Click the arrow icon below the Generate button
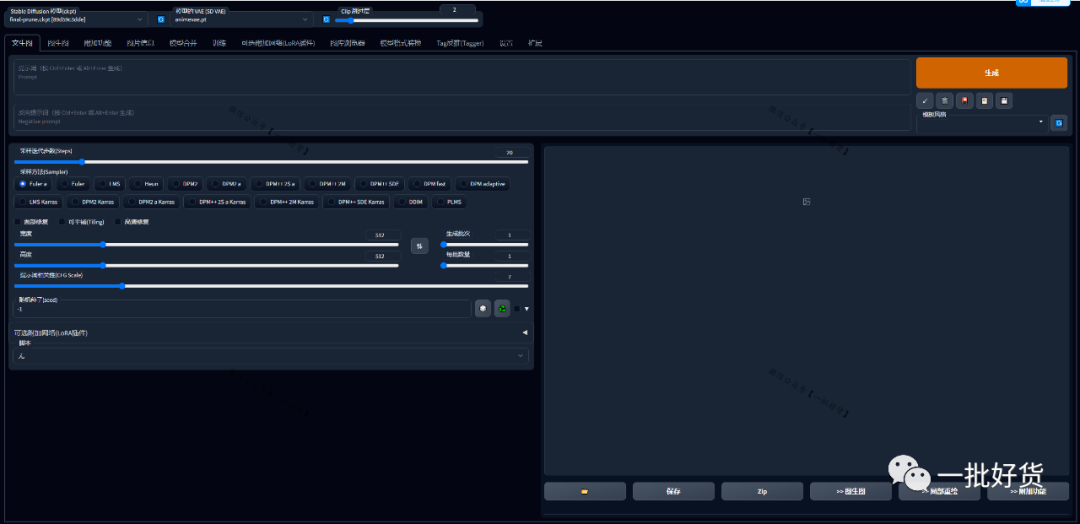The width and height of the screenshot is (1080, 524). (x=925, y=101)
